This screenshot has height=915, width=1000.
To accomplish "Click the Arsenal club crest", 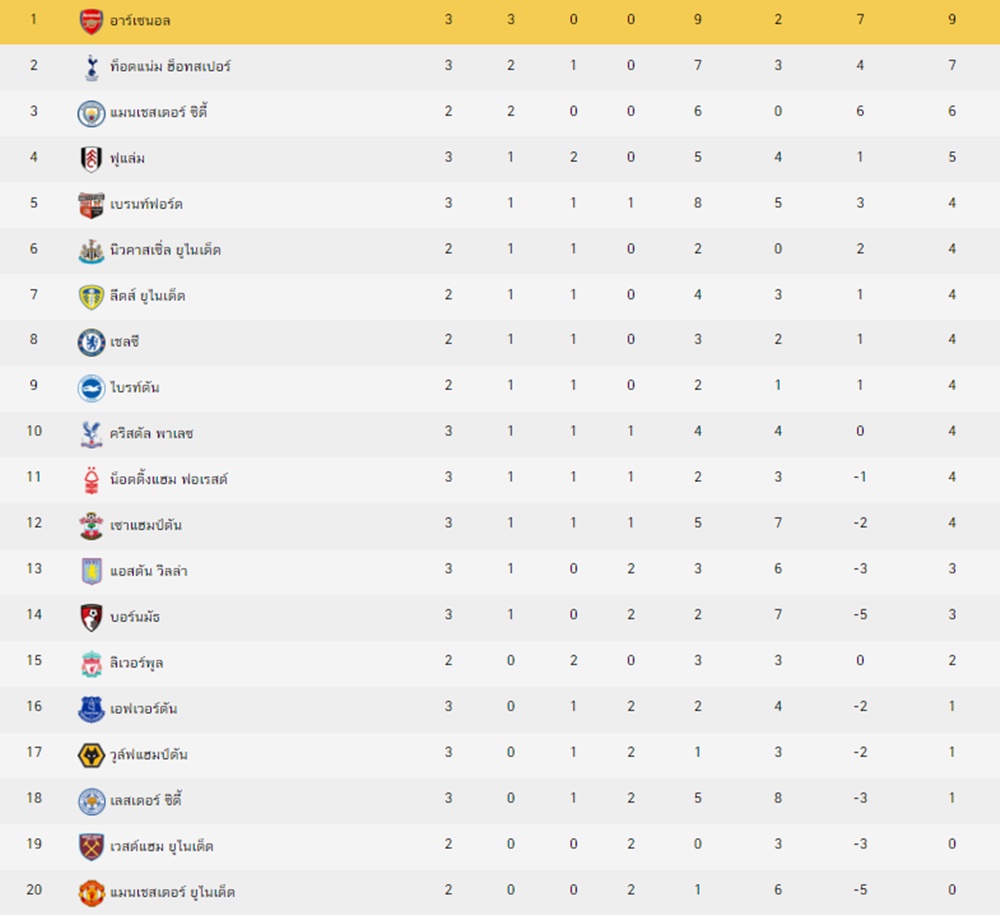I will point(91,21).
